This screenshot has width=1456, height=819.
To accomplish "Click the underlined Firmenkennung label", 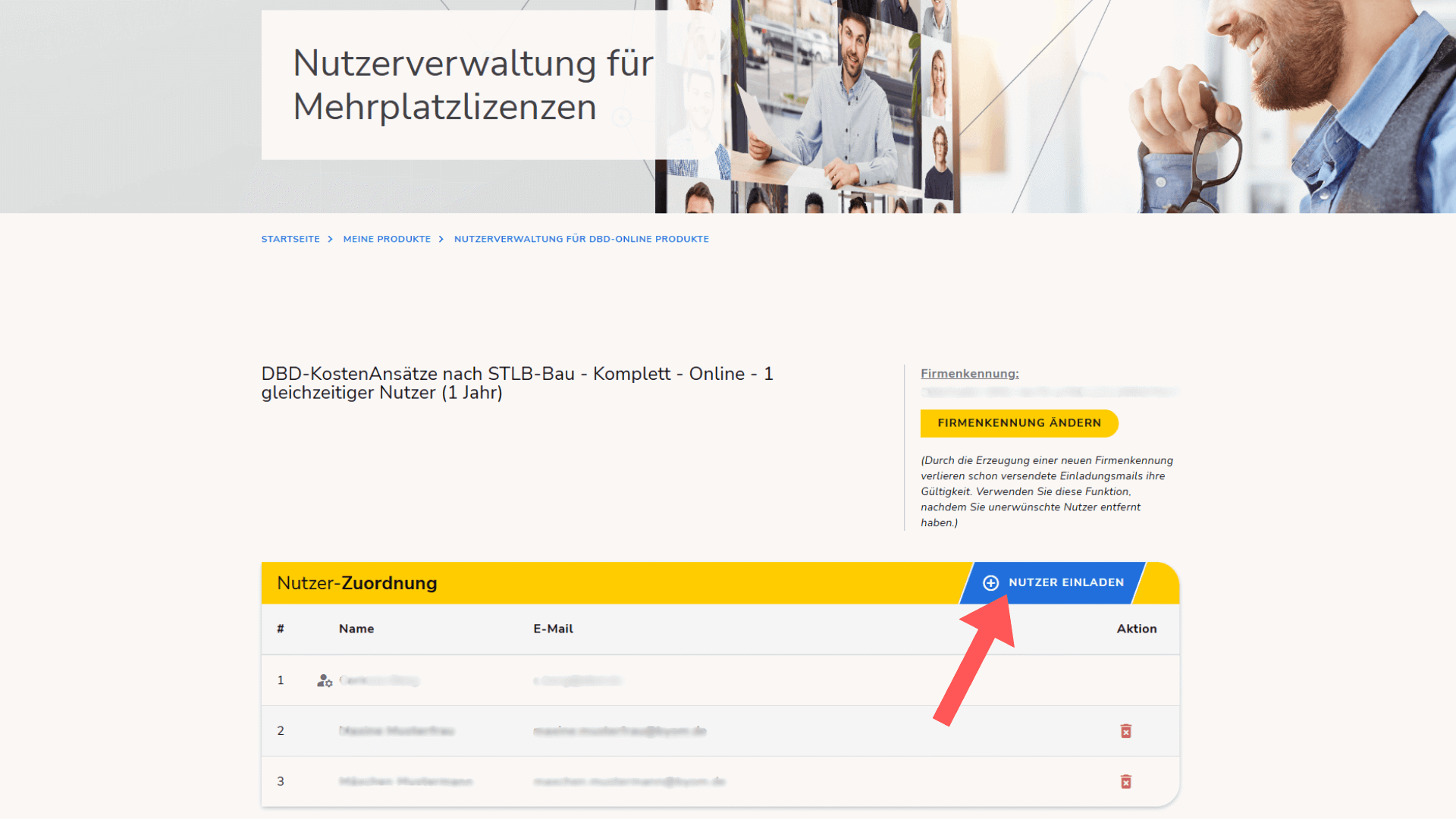I will click(969, 373).
